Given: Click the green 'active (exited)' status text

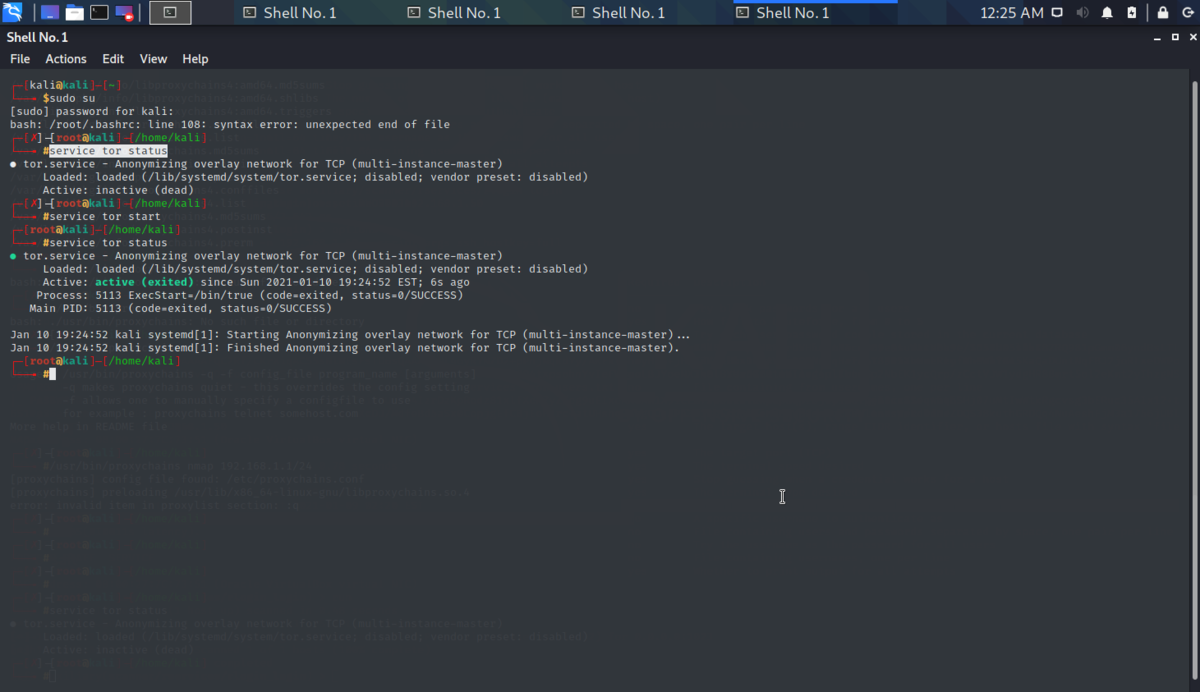Looking at the screenshot, I should click(x=145, y=282).
